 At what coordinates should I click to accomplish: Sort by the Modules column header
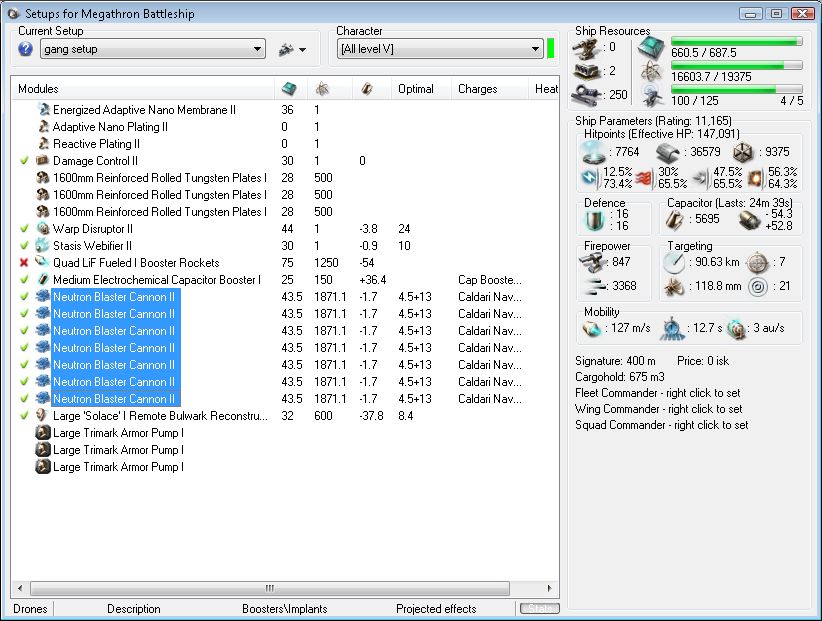[x=143, y=89]
